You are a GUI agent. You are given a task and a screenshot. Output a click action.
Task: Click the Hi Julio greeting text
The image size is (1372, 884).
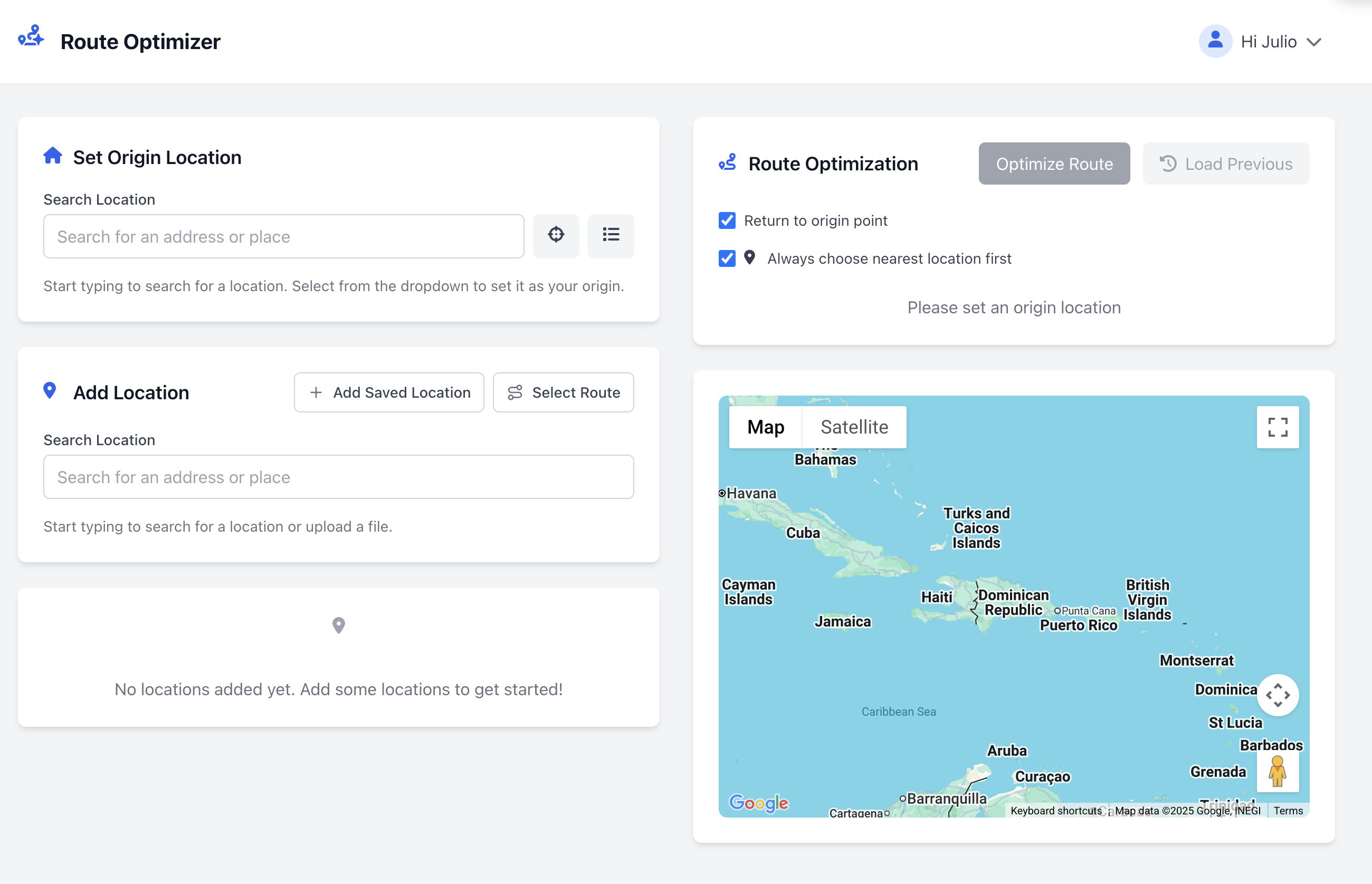coord(1268,41)
